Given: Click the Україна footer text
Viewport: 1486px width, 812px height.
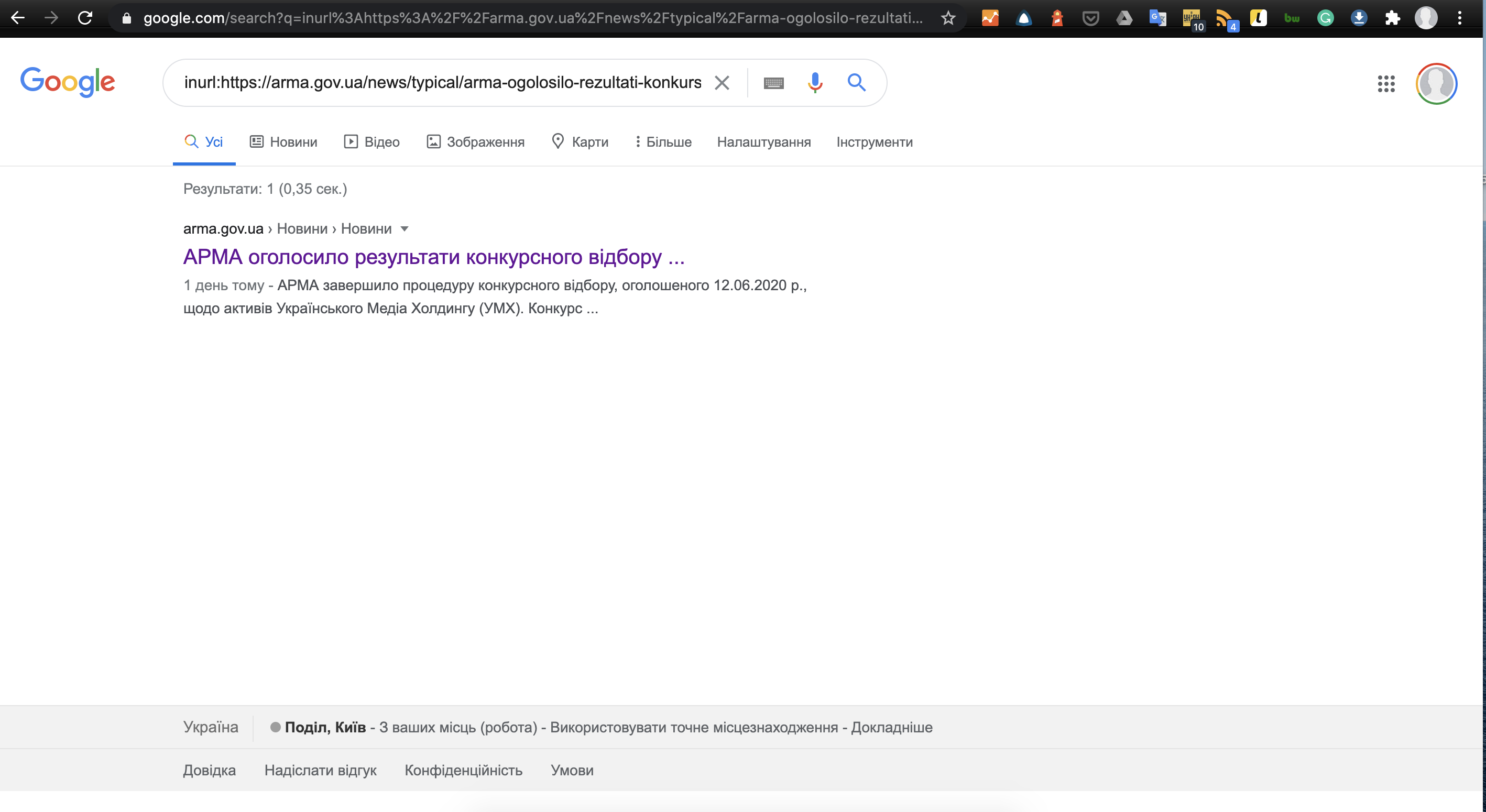Looking at the screenshot, I should point(211,727).
